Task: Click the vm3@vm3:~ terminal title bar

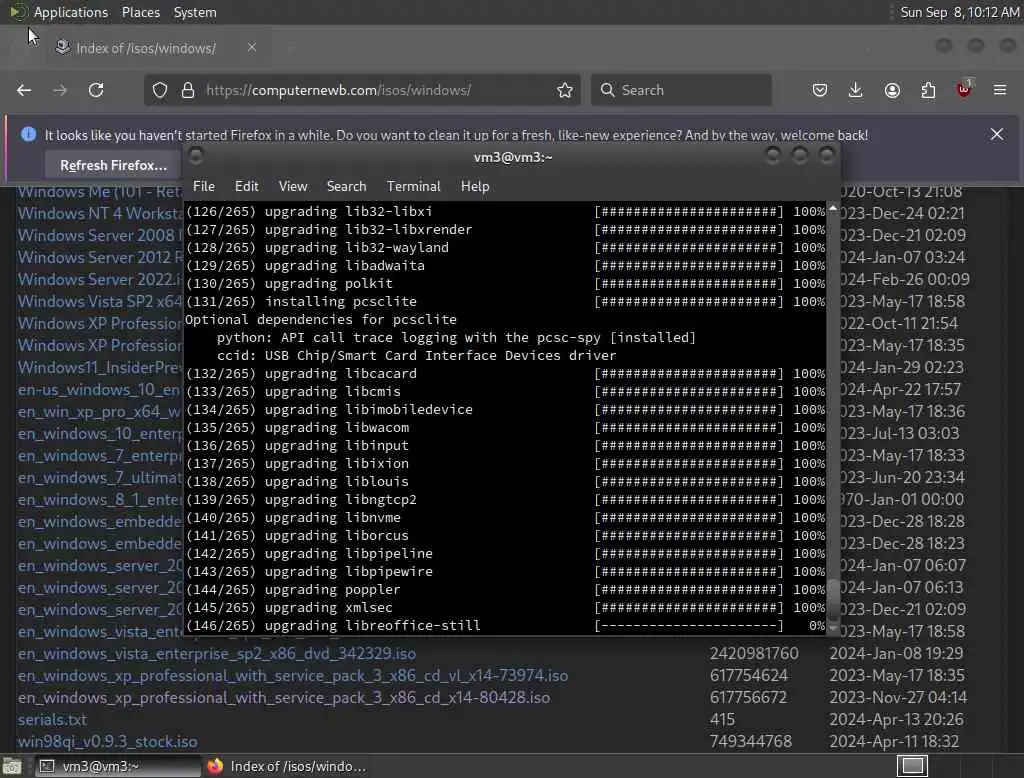Action: (513, 157)
